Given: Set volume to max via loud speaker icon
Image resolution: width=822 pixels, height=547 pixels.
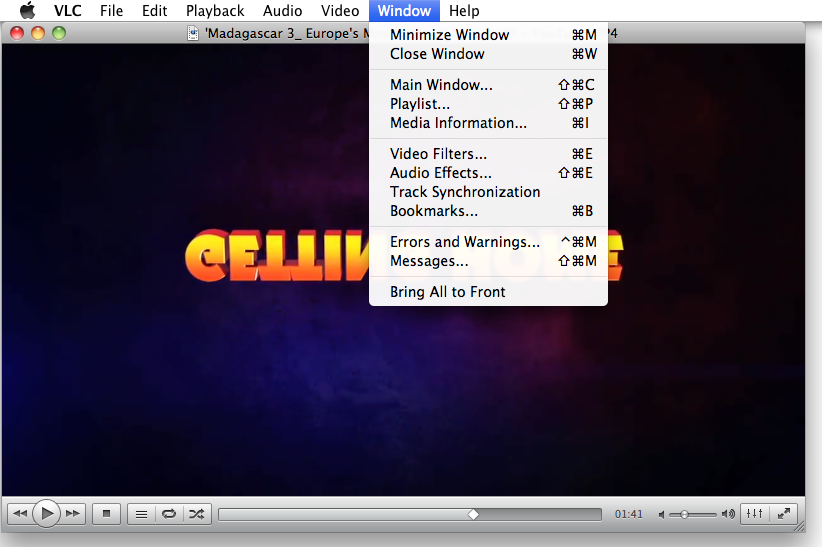Looking at the screenshot, I should click(x=728, y=514).
